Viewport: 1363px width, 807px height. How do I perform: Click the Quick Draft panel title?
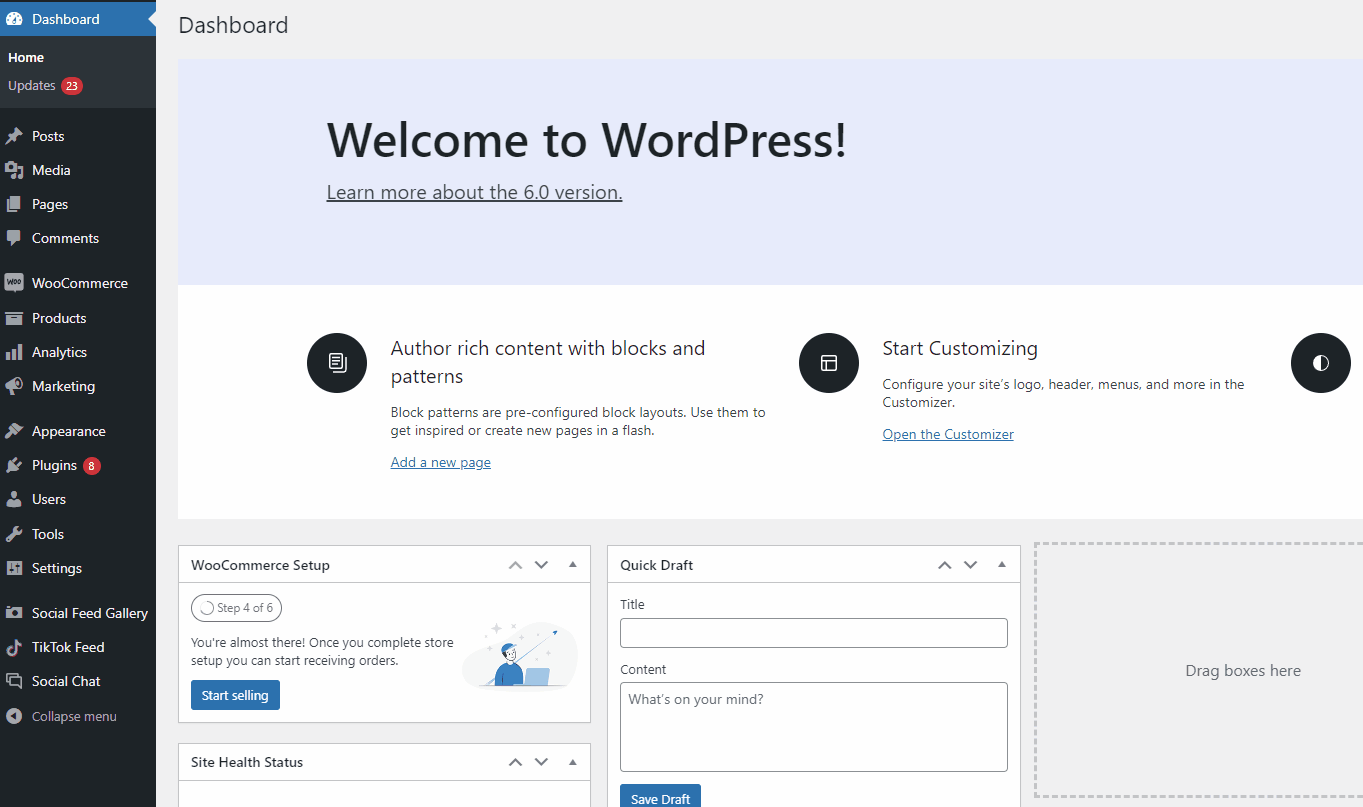[x=656, y=565]
